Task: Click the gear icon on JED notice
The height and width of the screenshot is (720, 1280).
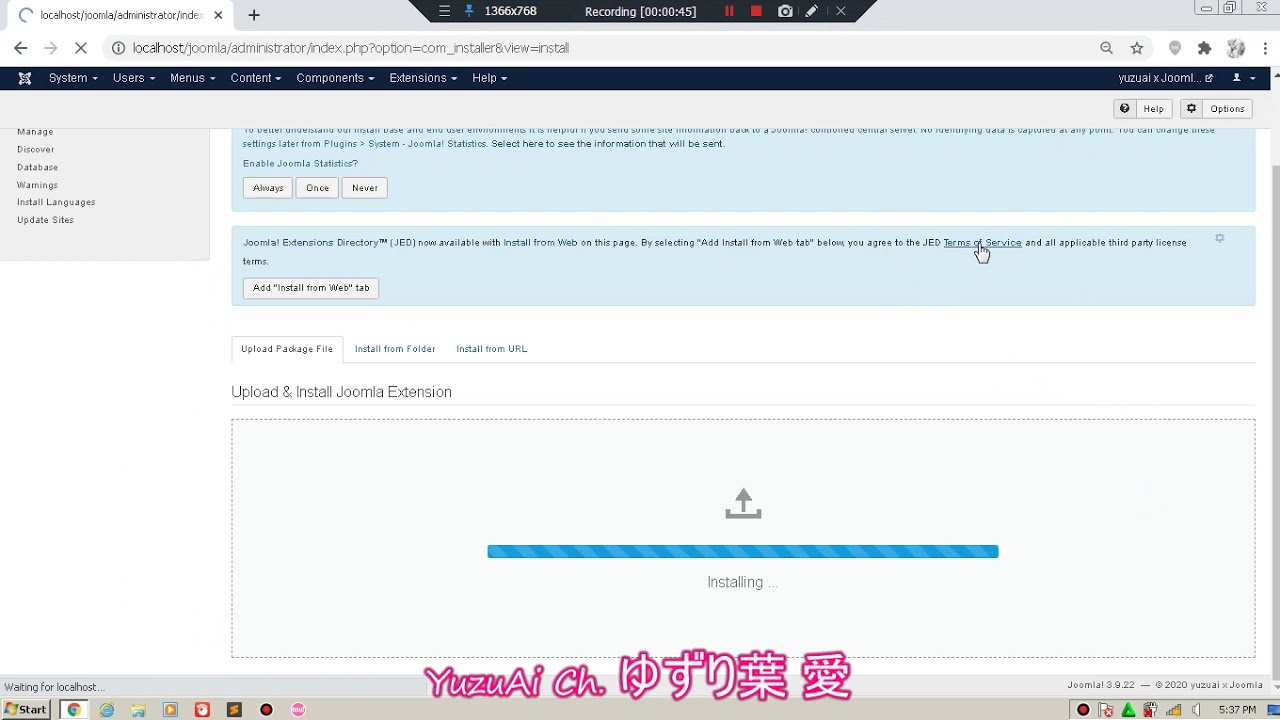Action: (1219, 238)
